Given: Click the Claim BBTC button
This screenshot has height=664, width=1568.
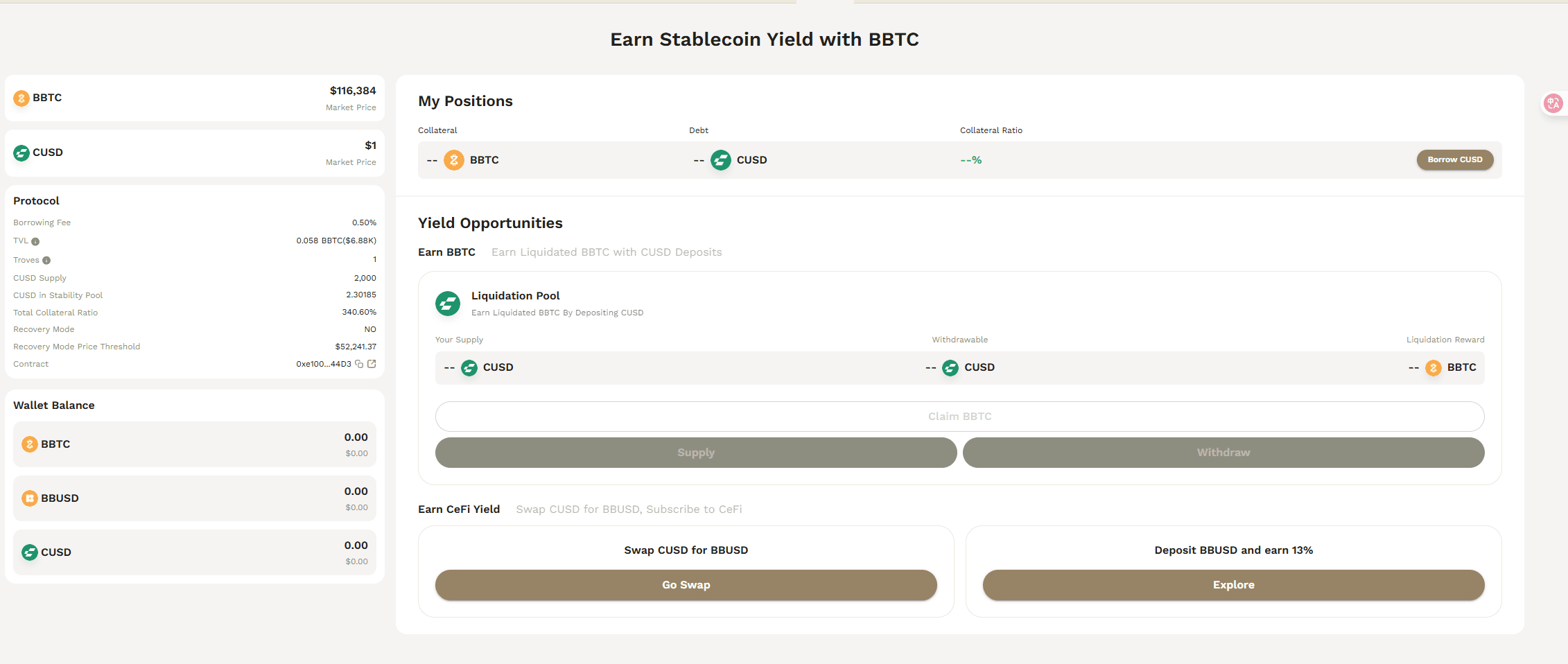Looking at the screenshot, I should pyautogui.click(x=959, y=417).
